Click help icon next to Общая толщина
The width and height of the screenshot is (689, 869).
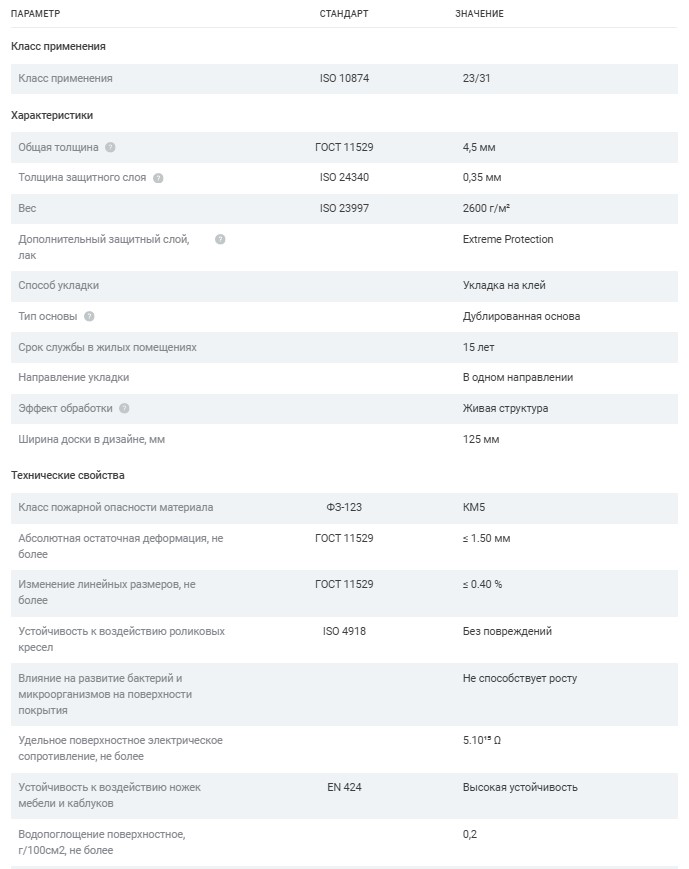pos(110,147)
